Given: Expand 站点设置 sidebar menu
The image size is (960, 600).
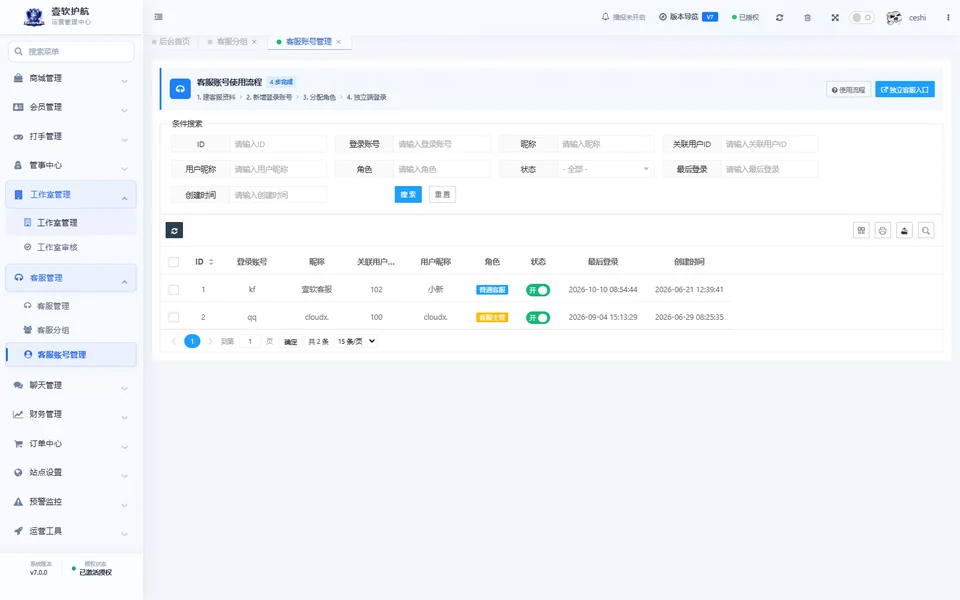Looking at the screenshot, I should (x=71, y=473).
